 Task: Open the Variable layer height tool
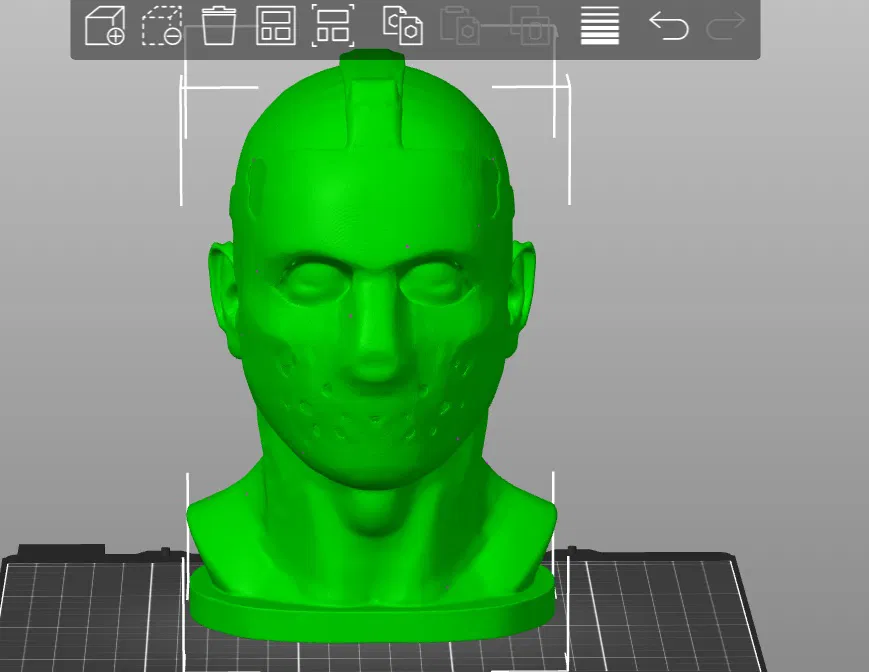coord(600,25)
